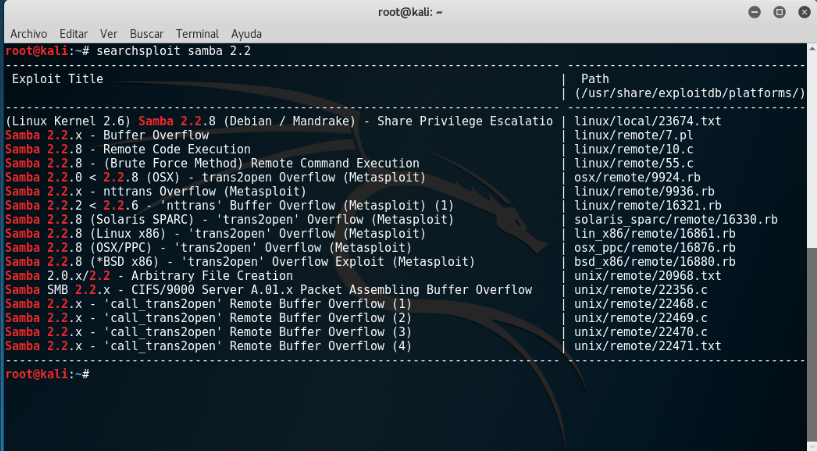Click 'Samba 2.2.8 - Remote Code Execution' title
This screenshot has height=451, width=817.
click(128, 149)
